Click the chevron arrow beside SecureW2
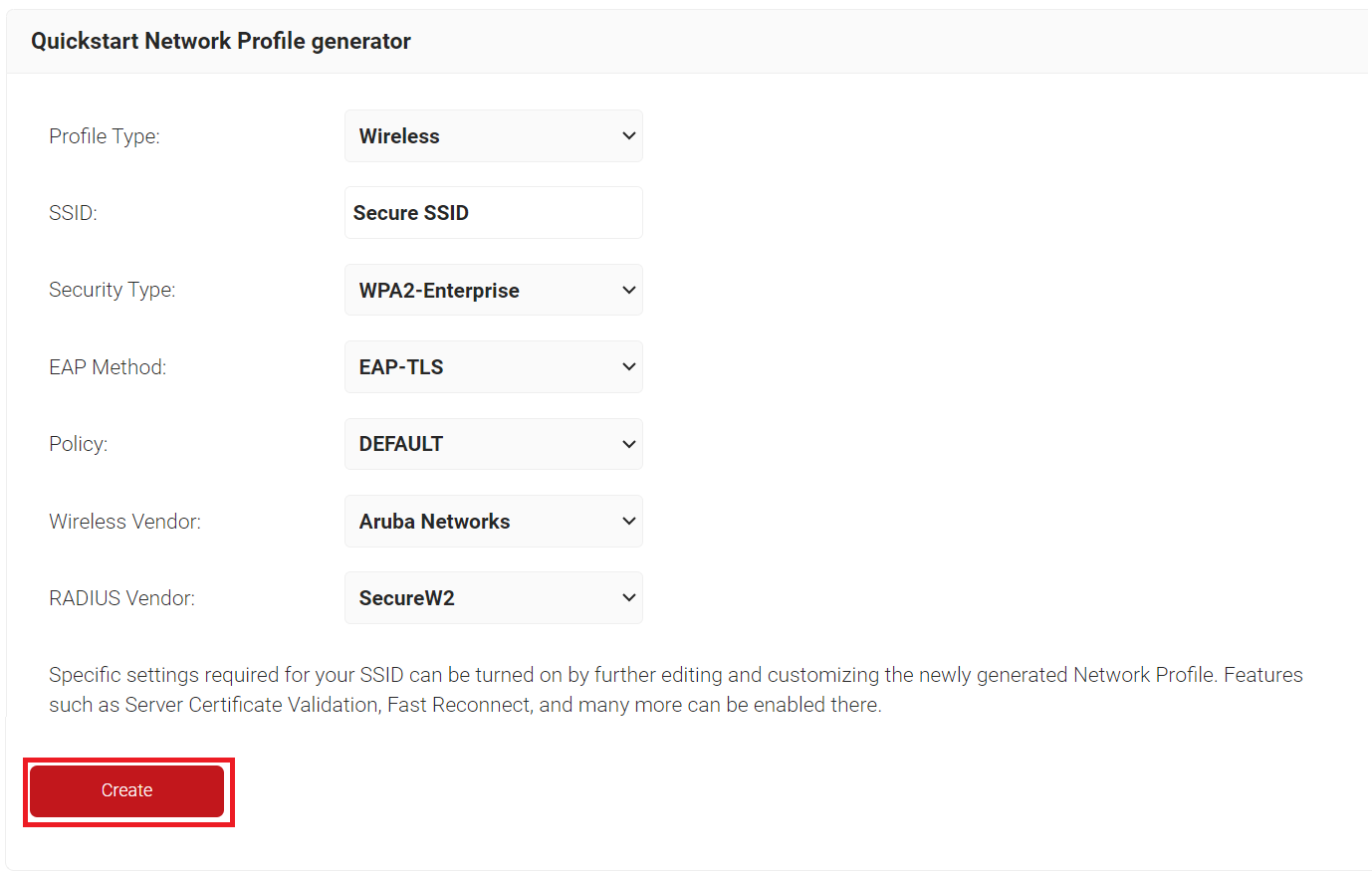The height and width of the screenshot is (875, 1372). (x=629, y=598)
